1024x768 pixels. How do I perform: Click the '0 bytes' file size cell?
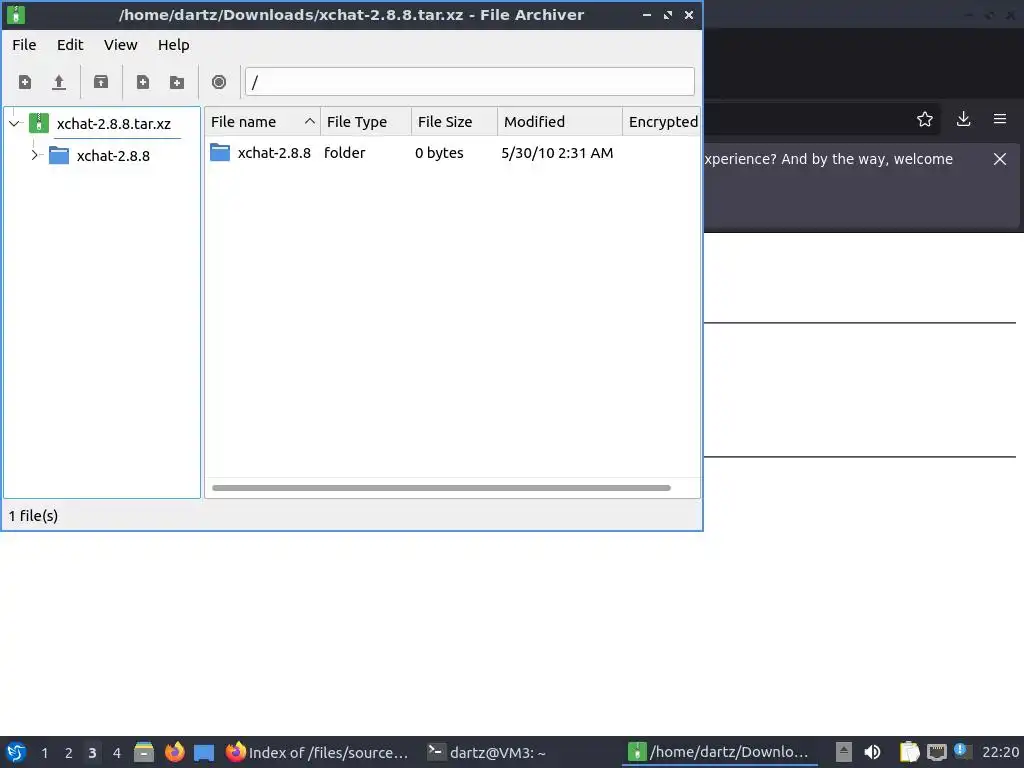(x=439, y=153)
